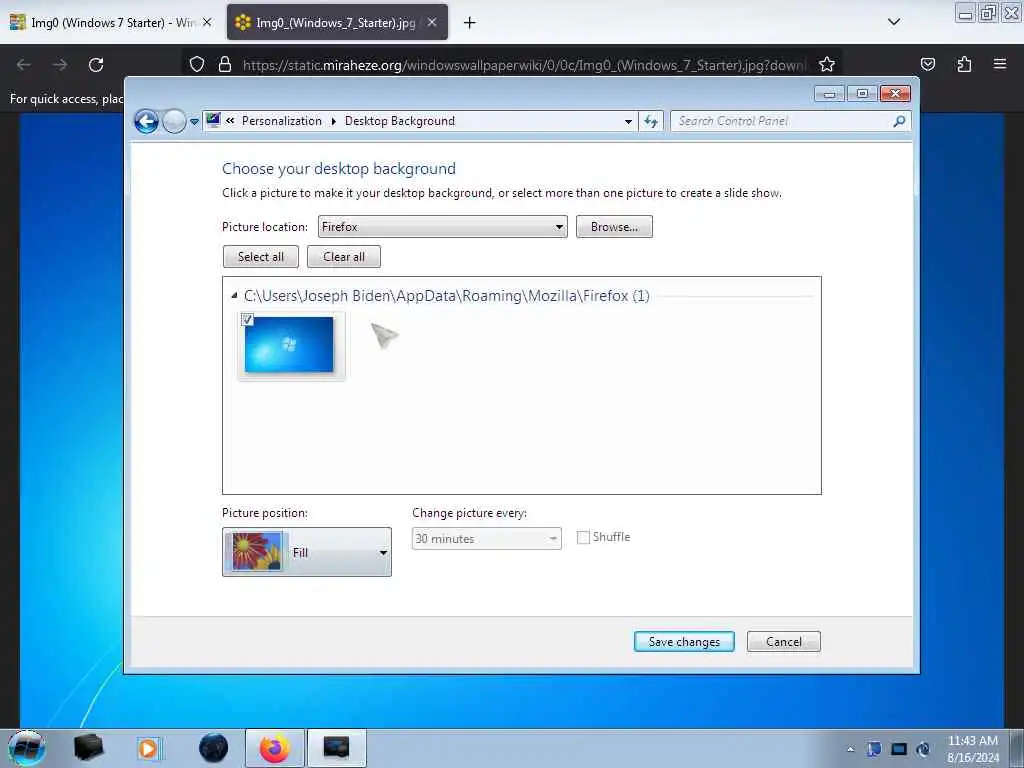Viewport: 1024px width, 768px height.
Task: Open the Firefox Extensions puzzle icon
Action: pyautogui.click(x=964, y=64)
